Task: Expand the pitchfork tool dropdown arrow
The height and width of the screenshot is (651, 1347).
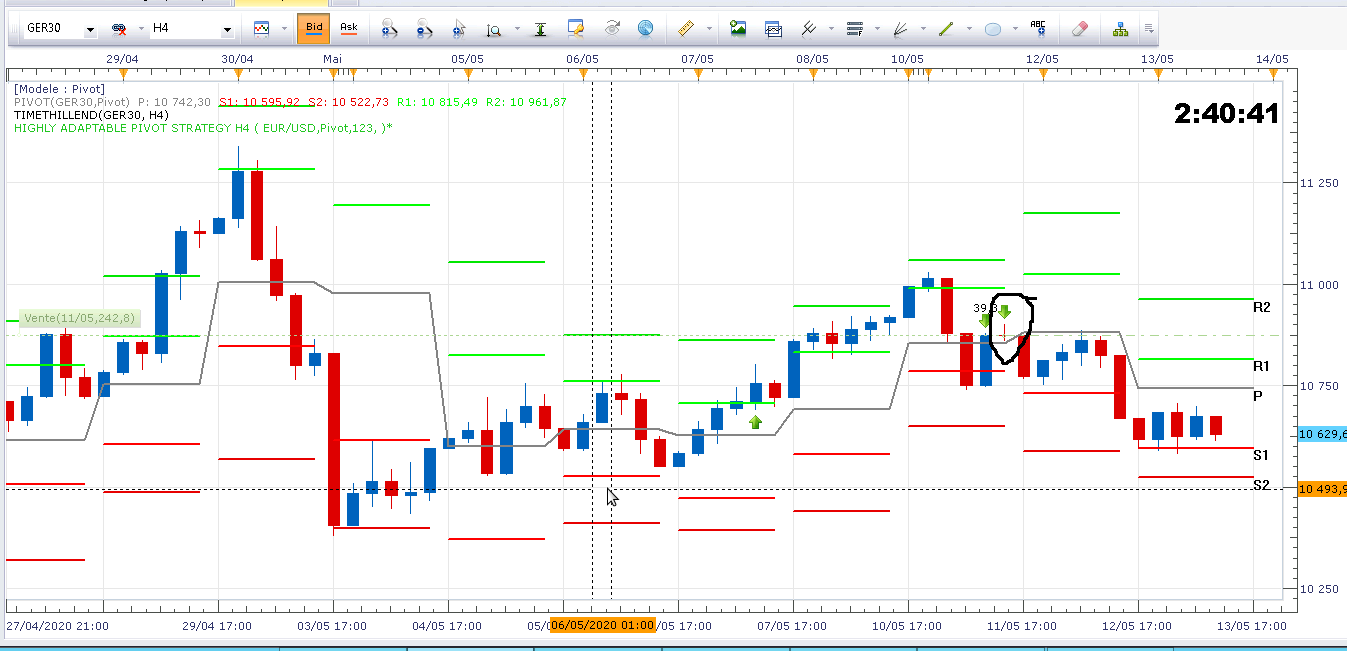Action: click(x=829, y=30)
